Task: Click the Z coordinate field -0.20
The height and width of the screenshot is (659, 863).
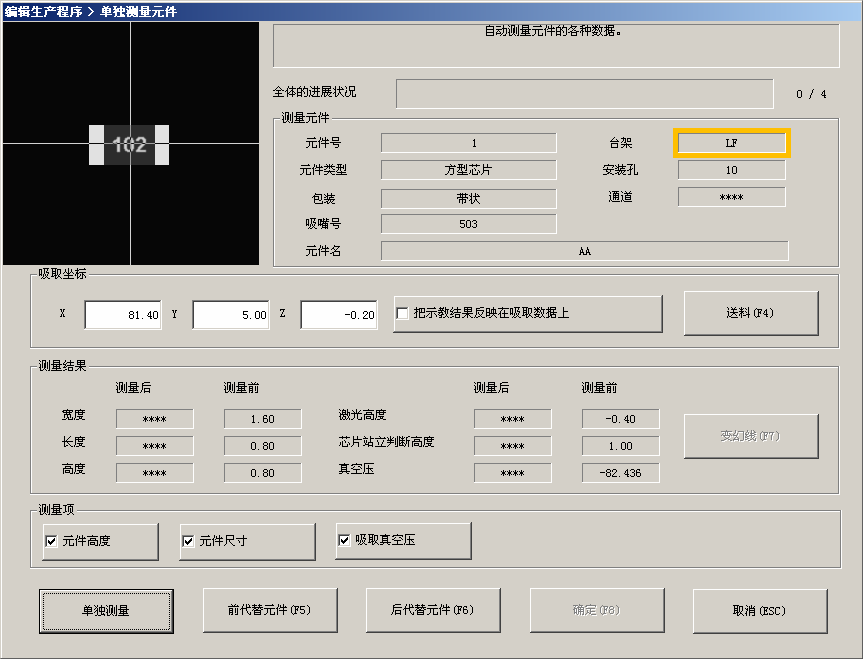Action: click(x=338, y=315)
